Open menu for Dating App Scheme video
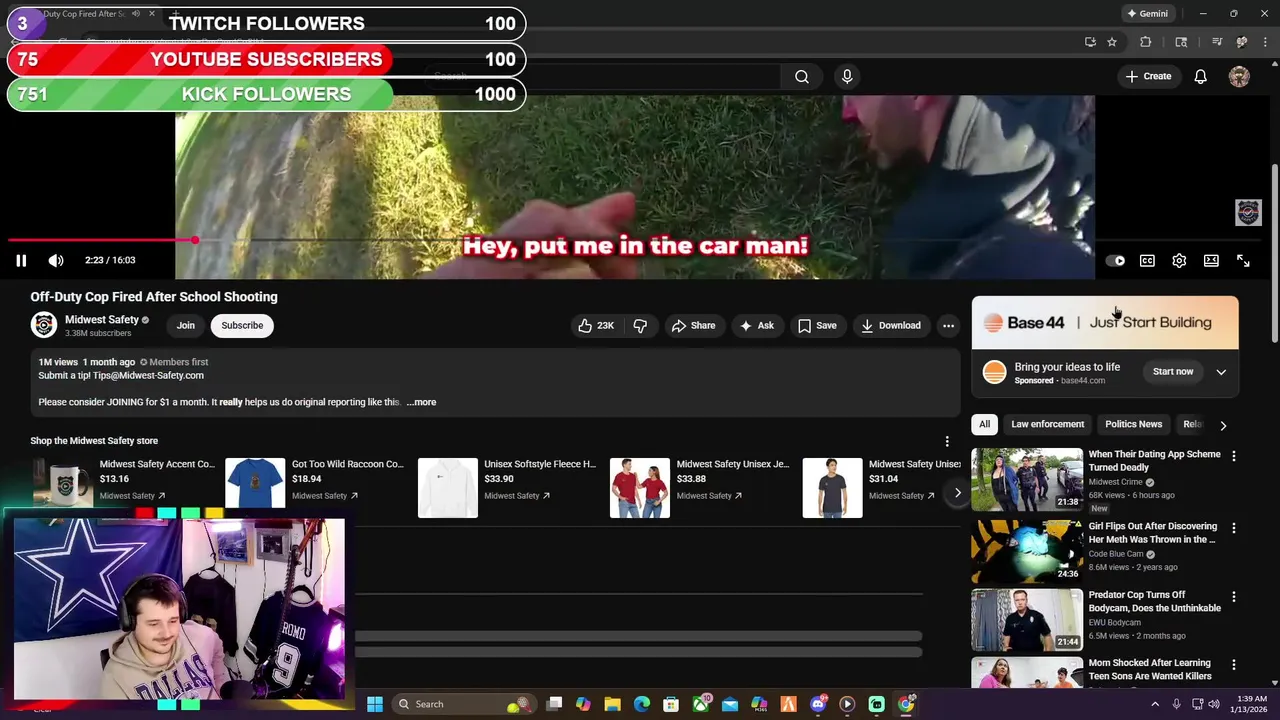The image size is (1280, 720). pyautogui.click(x=1233, y=456)
